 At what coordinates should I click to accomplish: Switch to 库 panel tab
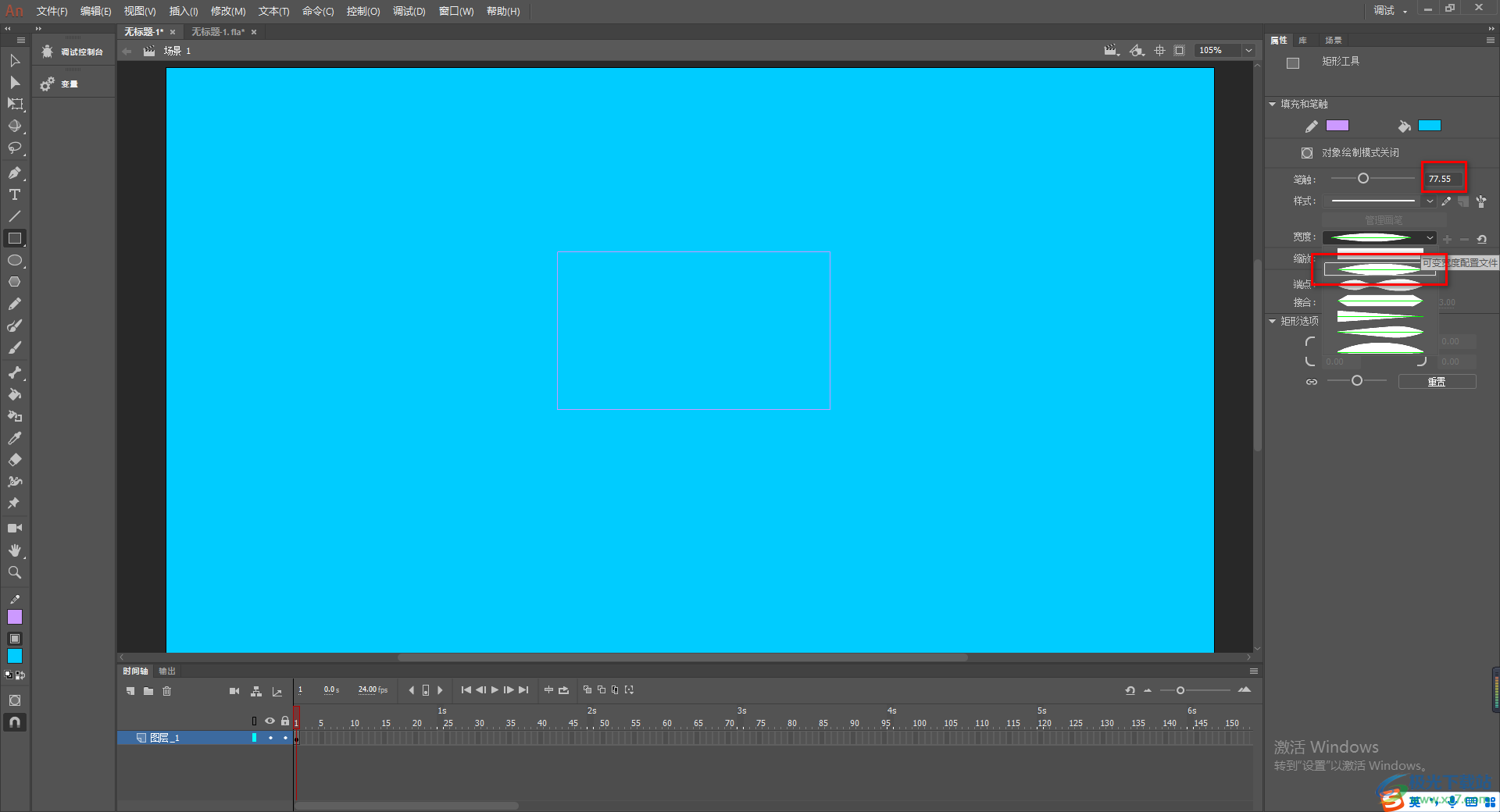1302,40
